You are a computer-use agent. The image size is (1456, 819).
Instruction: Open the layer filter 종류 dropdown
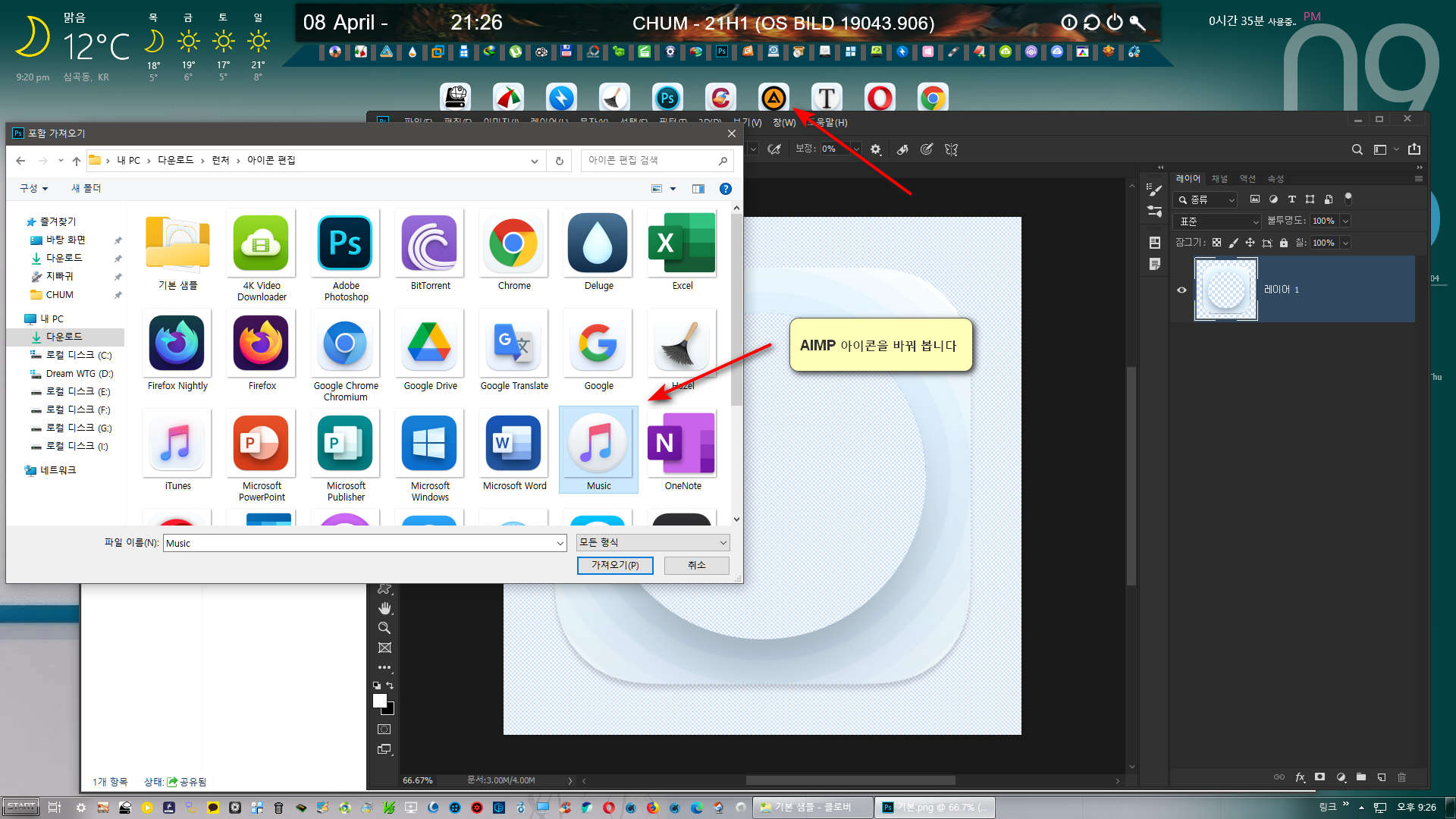coord(1205,199)
